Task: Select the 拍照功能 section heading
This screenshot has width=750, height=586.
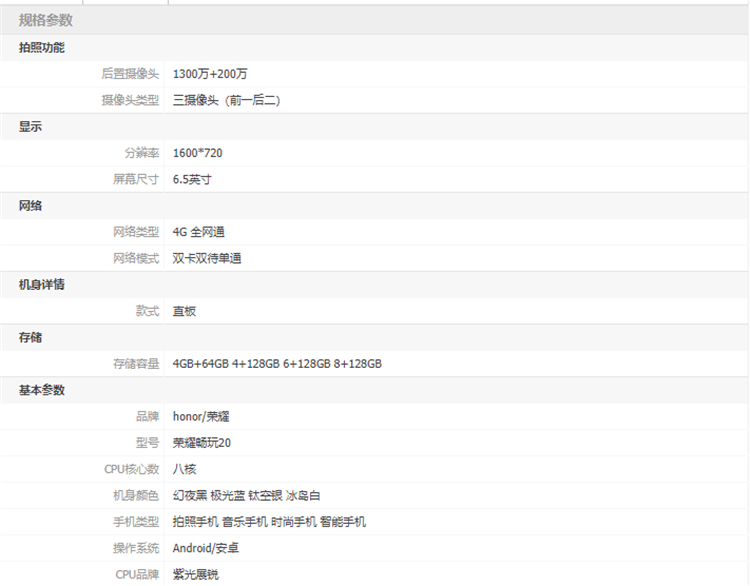Action: 42,47
